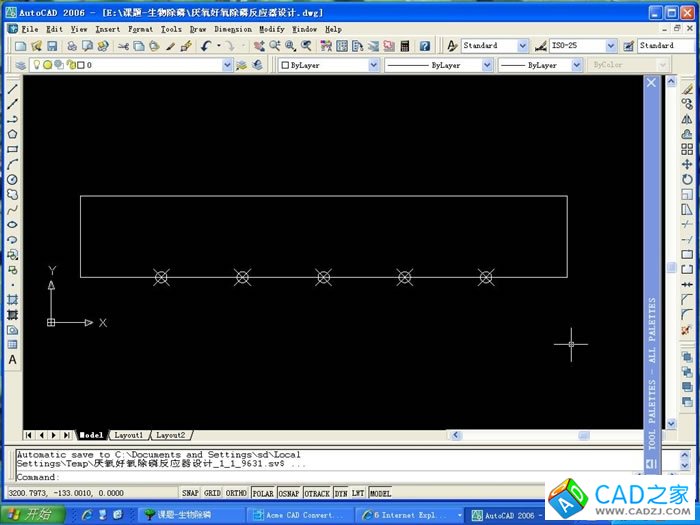The image size is (700, 525).
Task: Expand the ISO-25 dimension style dropdown
Action: pyautogui.click(x=610, y=46)
